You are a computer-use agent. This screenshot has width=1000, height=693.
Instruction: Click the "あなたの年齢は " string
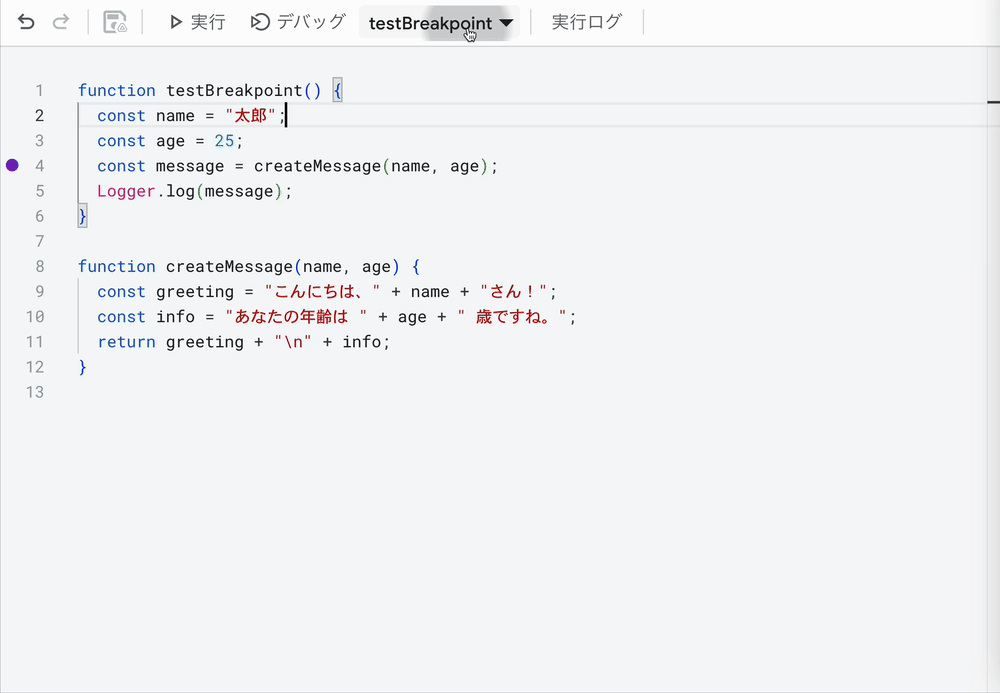tap(296, 316)
